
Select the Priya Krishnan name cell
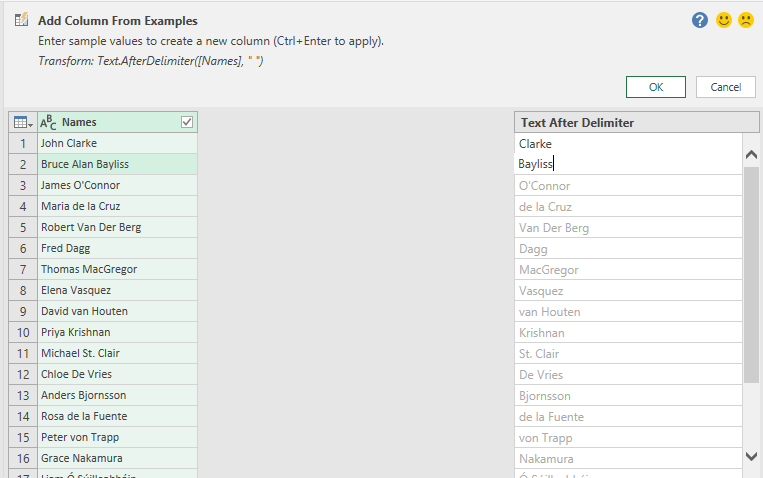[x=117, y=332]
